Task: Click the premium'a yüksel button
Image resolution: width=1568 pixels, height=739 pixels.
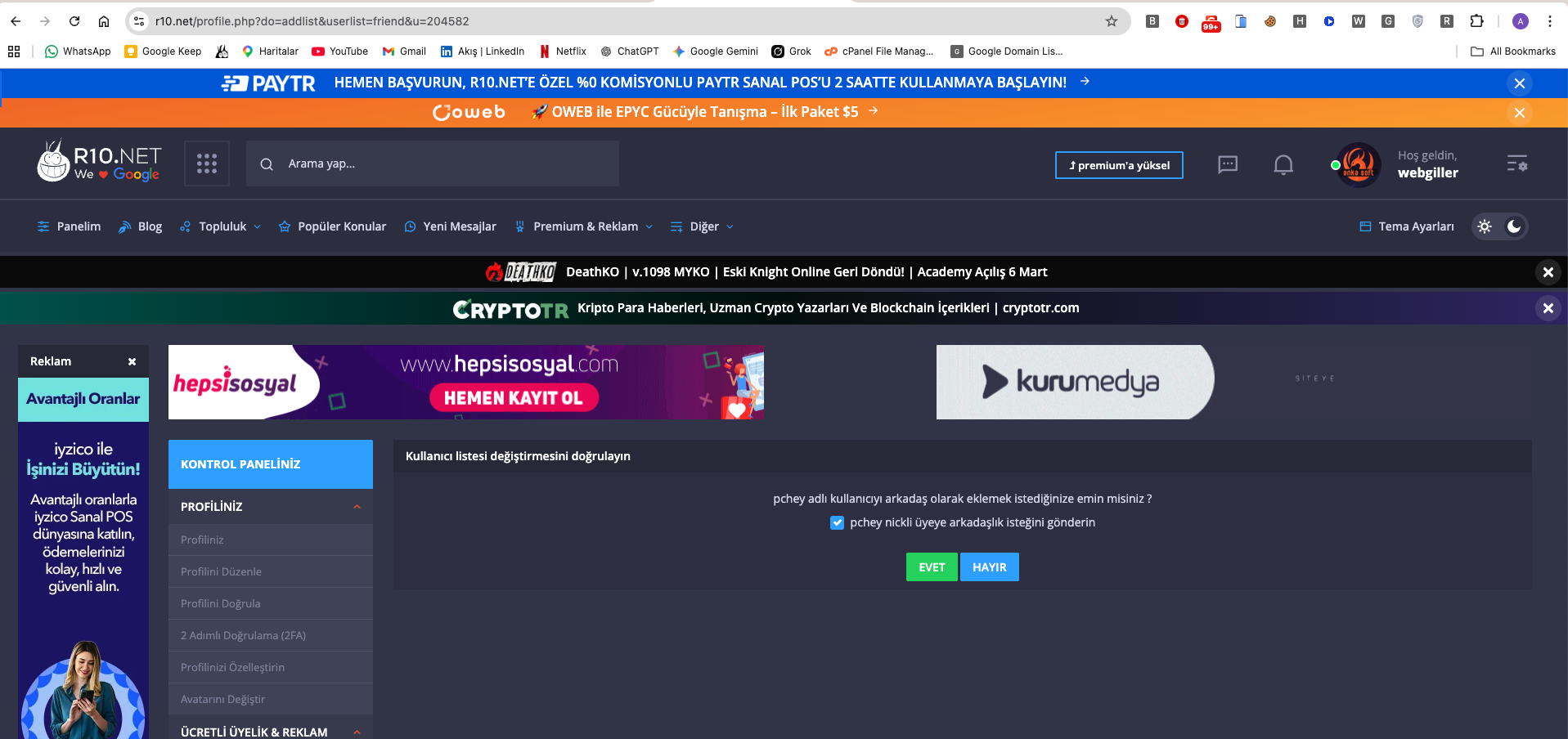Action: [x=1119, y=165]
